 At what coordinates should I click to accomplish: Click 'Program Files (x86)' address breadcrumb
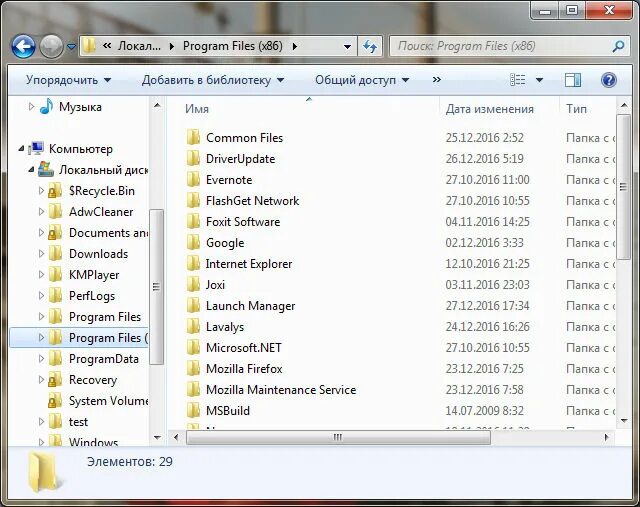point(233,46)
